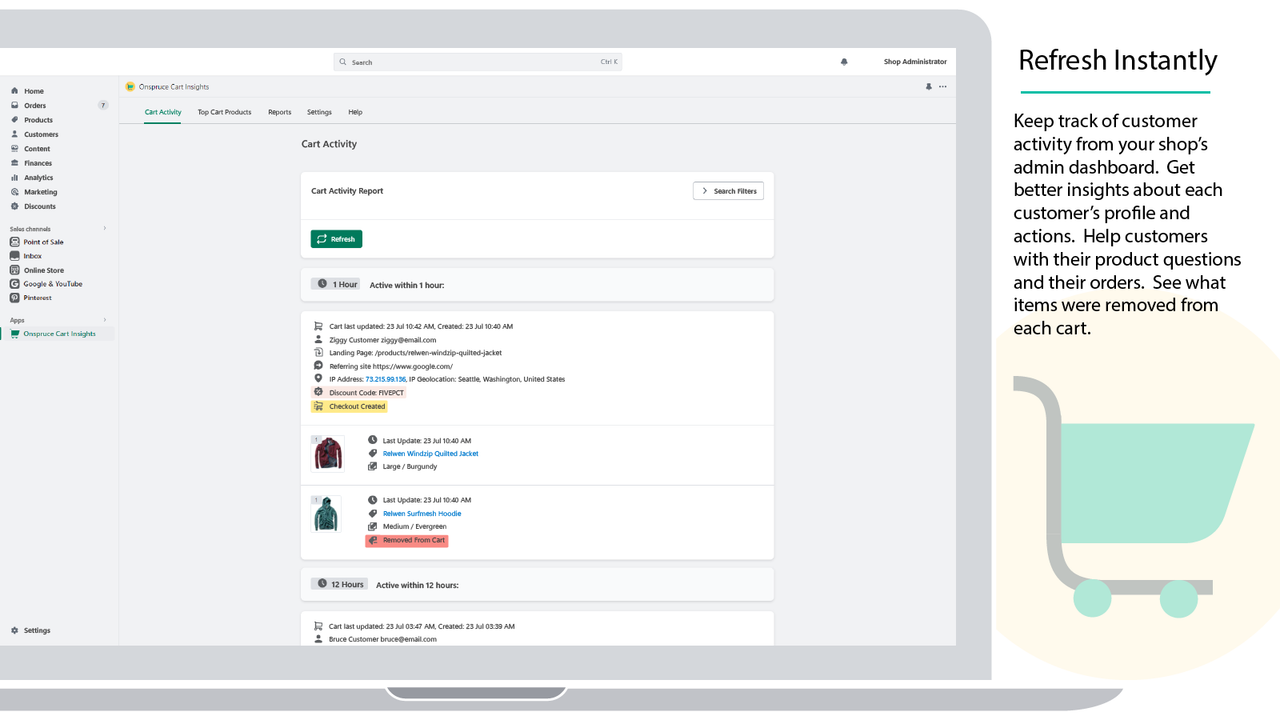Switch to Top Cart Products tab
The width and height of the screenshot is (1280, 720).
(224, 112)
